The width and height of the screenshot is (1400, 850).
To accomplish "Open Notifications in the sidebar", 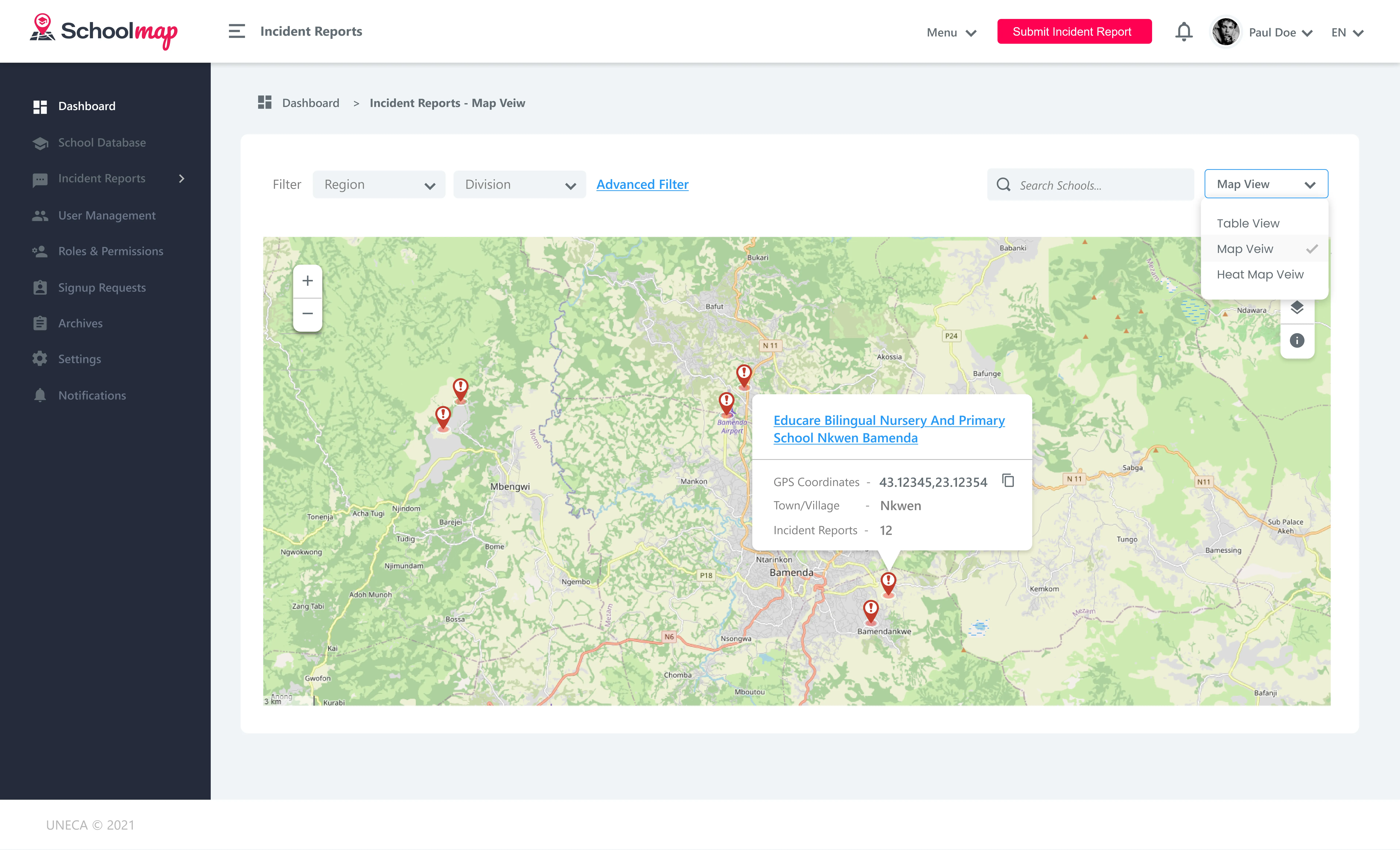I will [92, 395].
